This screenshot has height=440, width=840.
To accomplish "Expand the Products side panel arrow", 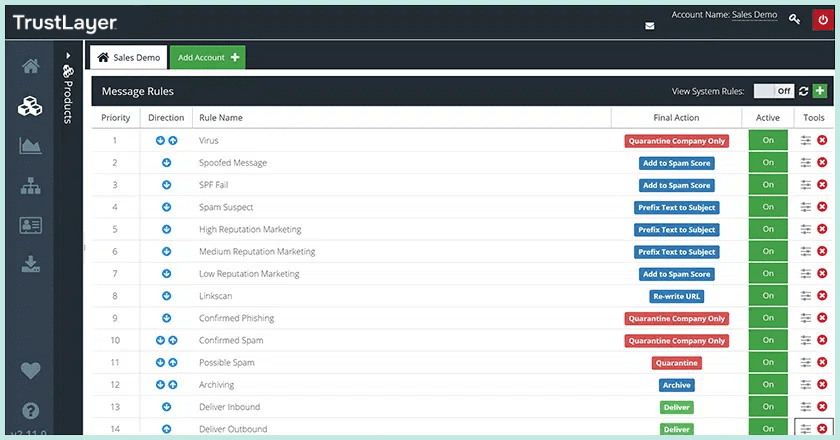I will 68,56.
